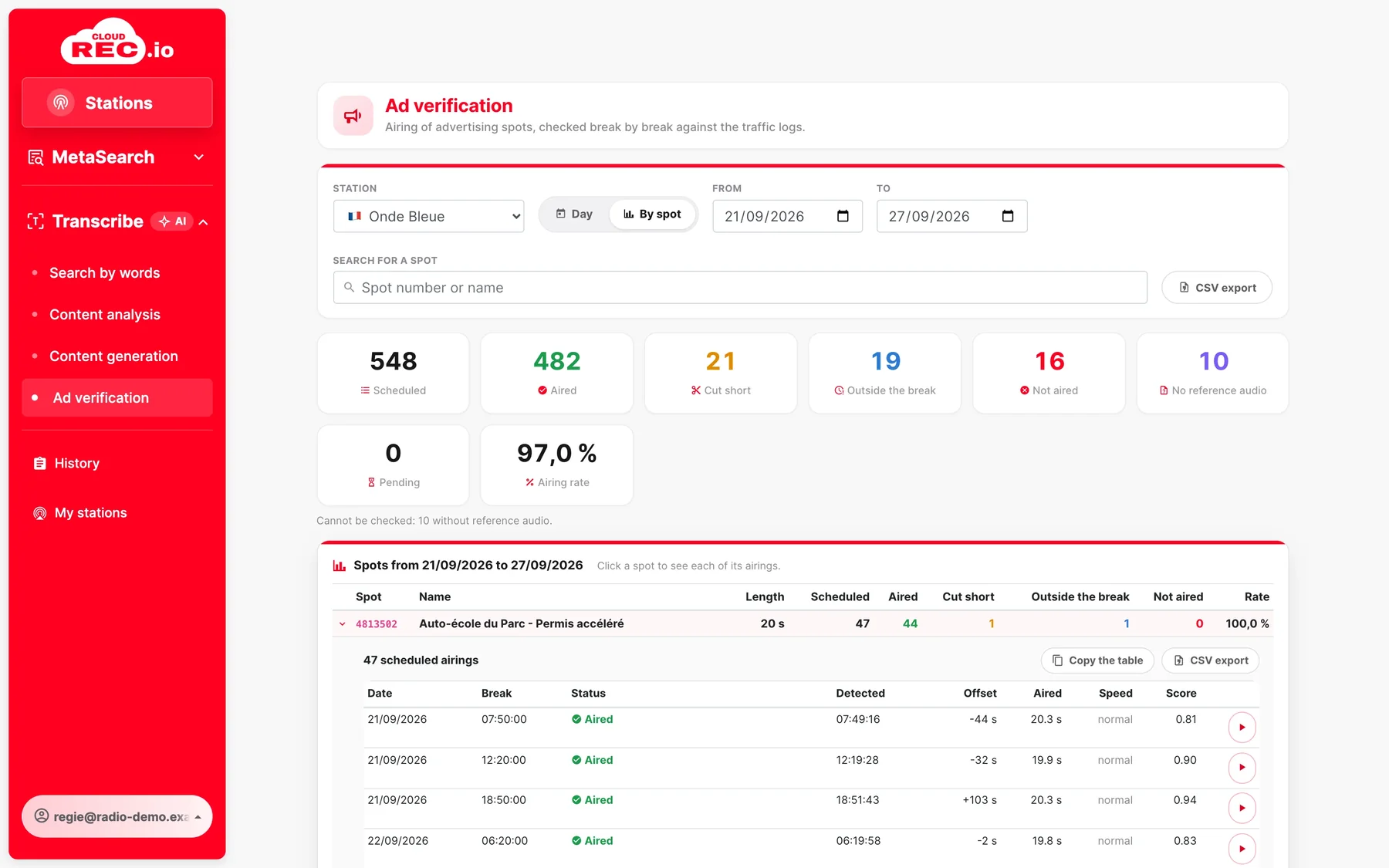This screenshot has height=868, width=1389.
Task: Click the 482 Aired card
Action: (556, 373)
